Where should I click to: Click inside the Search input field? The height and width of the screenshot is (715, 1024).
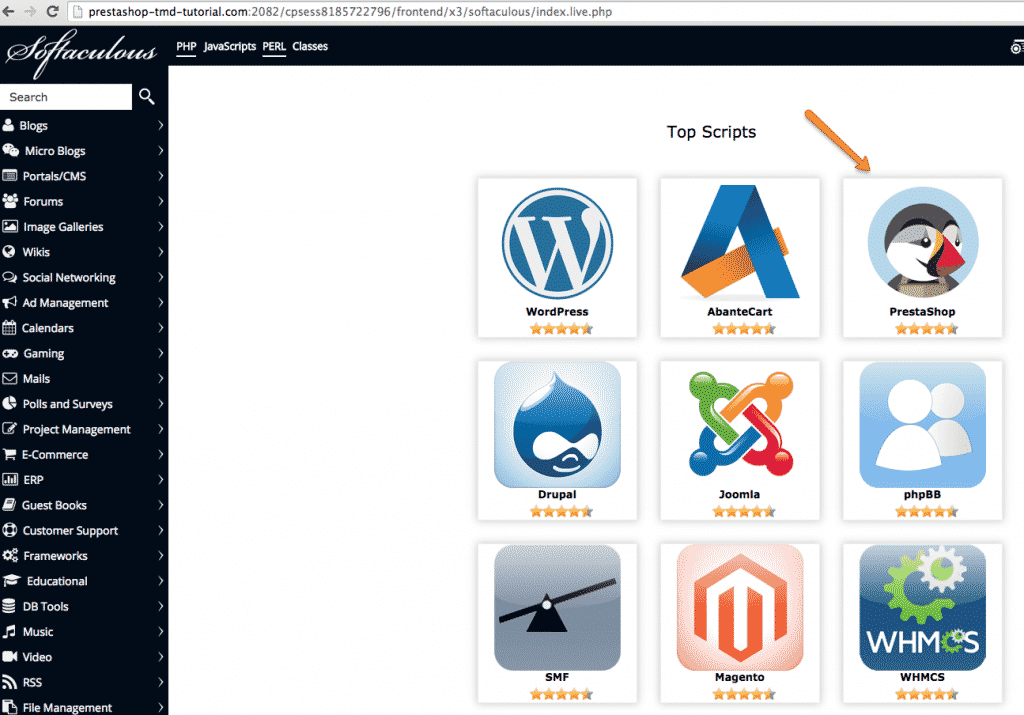tap(65, 96)
